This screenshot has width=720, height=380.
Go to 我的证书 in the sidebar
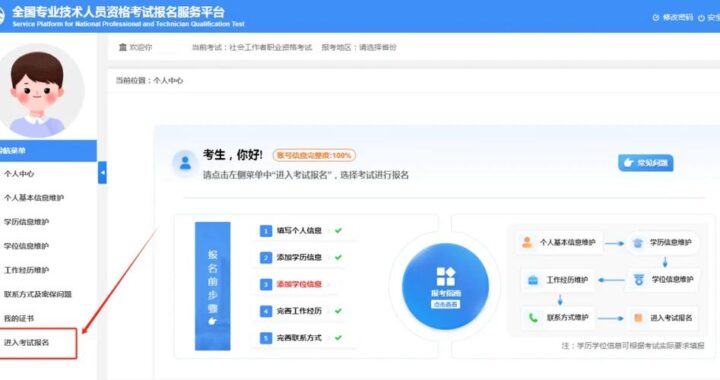pos(19,318)
